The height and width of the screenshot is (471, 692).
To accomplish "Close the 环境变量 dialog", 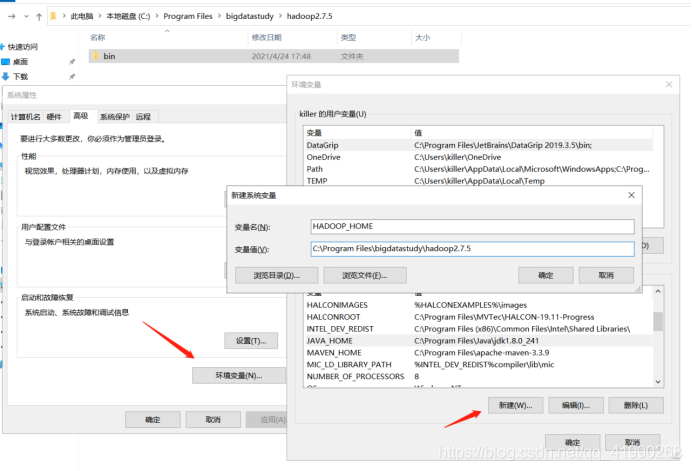I will [669, 84].
